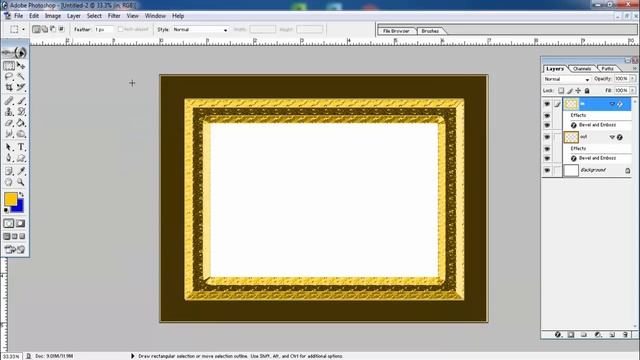Open the Opacity slider arrow

click(x=633, y=78)
